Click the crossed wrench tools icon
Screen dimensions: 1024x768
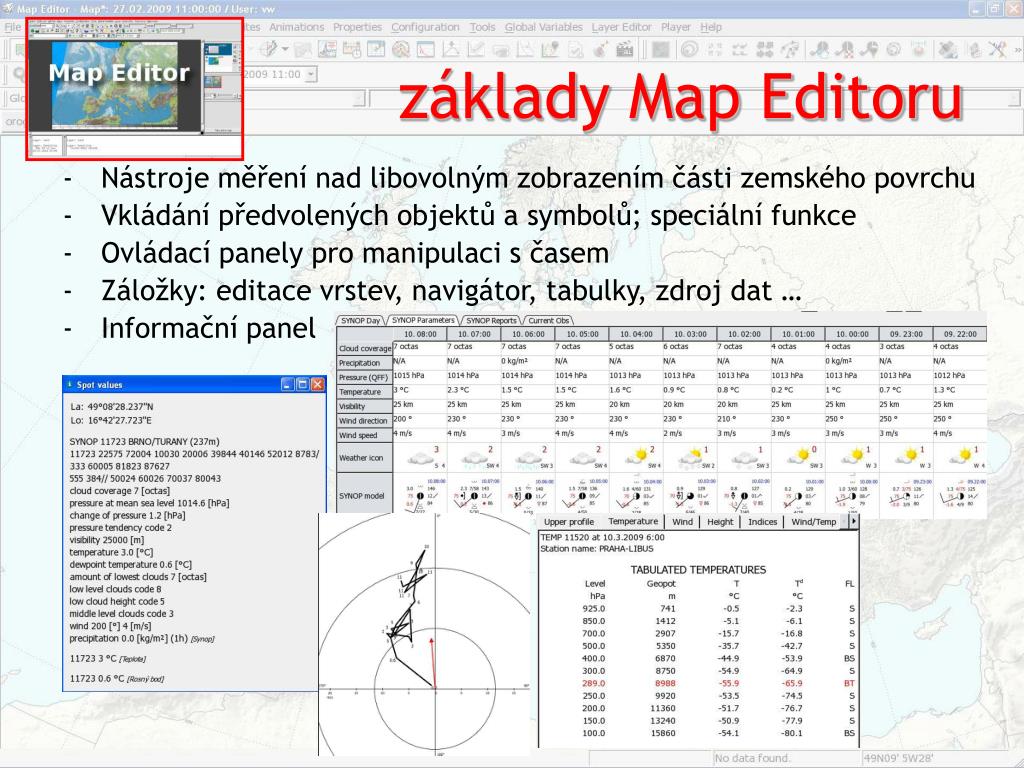pos(997,50)
